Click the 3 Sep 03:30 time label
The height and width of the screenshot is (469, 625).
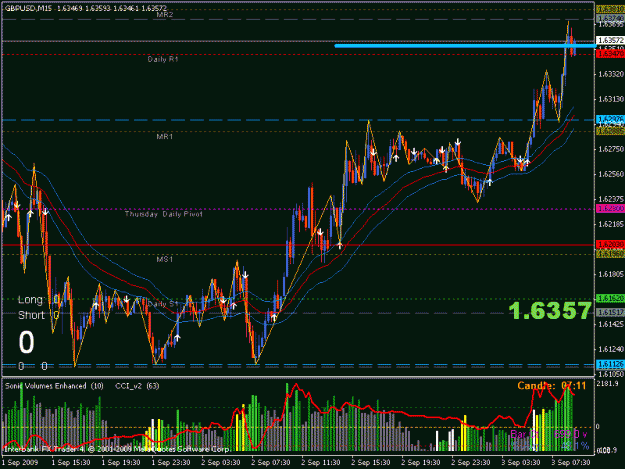521,463
